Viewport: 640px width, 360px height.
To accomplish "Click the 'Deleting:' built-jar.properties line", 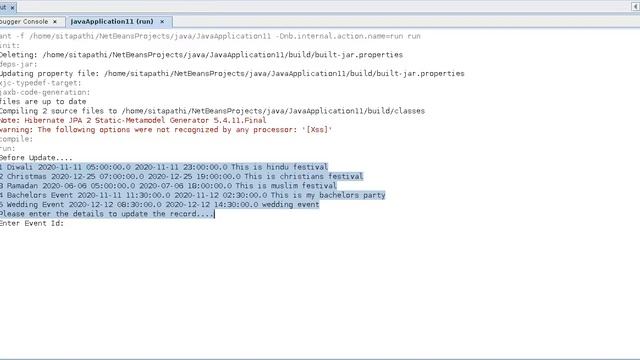I will (201, 55).
